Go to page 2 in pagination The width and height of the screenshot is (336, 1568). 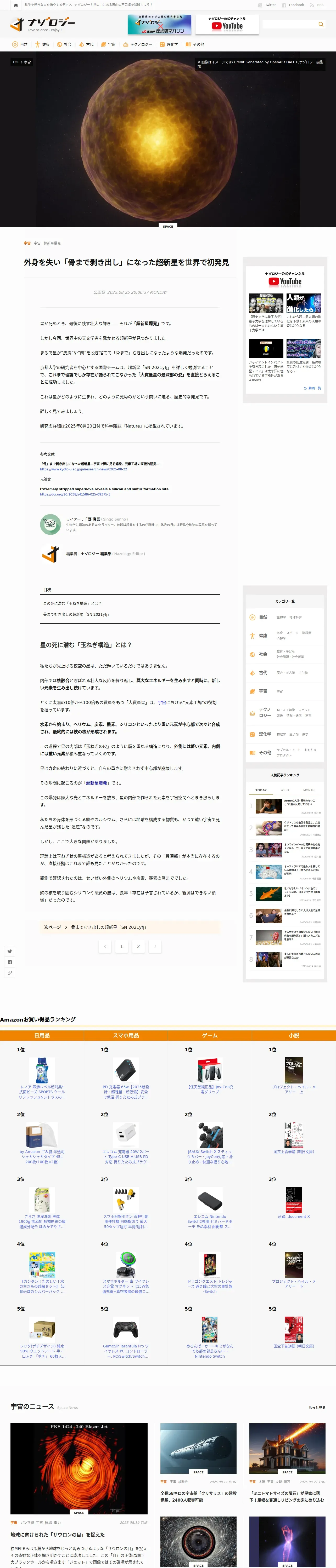[x=138, y=946]
